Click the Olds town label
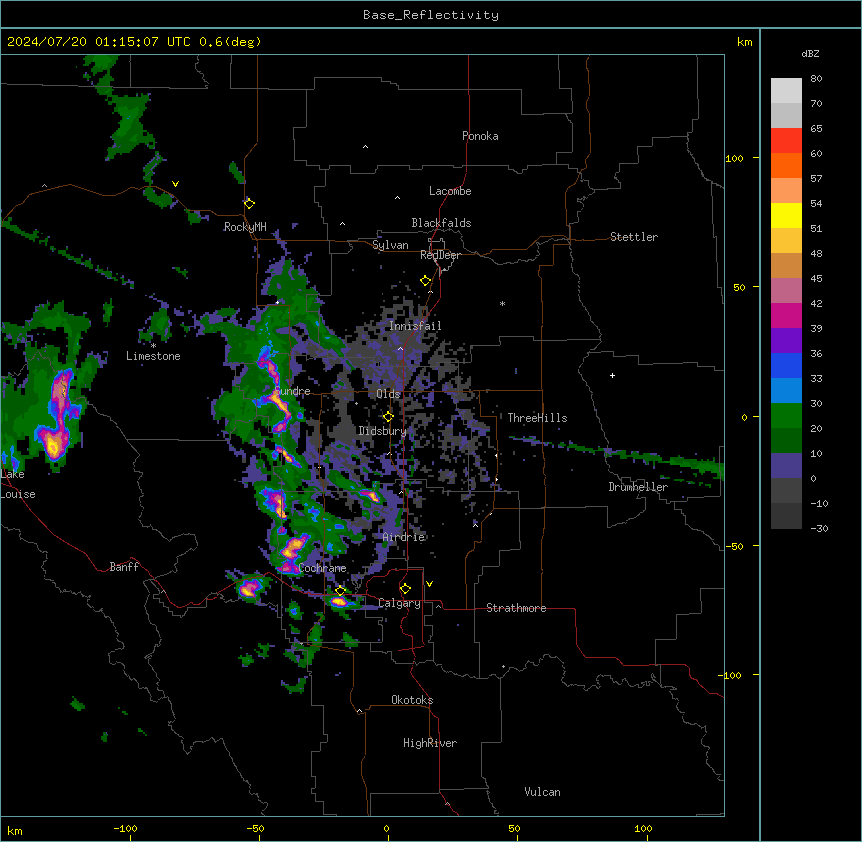Image resolution: width=862 pixels, height=842 pixels. click(388, 394)
